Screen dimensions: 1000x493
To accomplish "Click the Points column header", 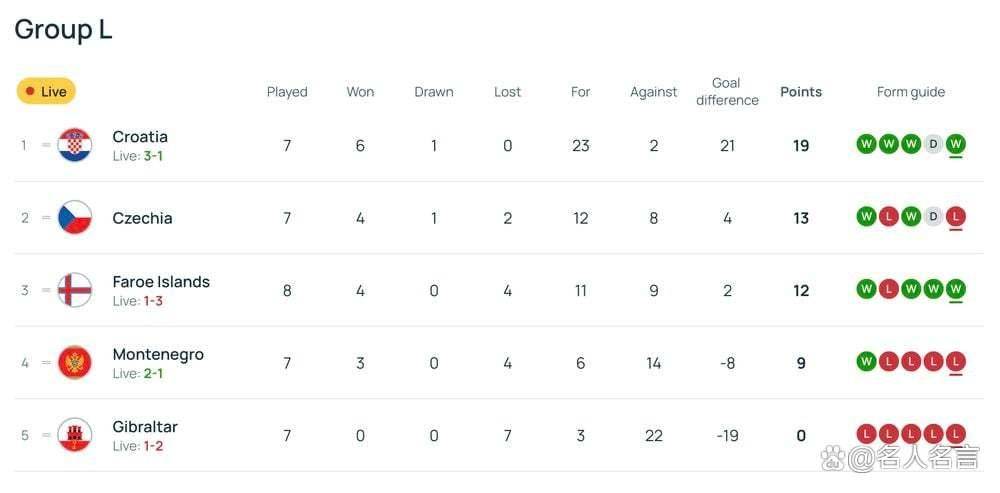I will click(801, 92).
